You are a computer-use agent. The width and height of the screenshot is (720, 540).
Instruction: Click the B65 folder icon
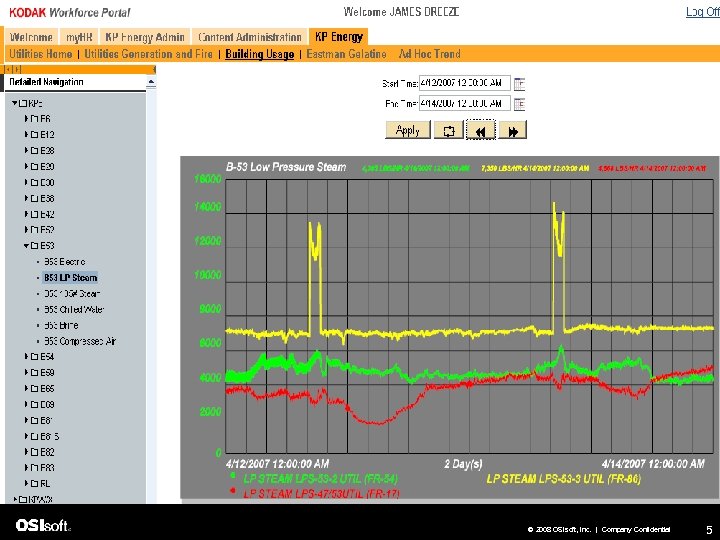click(x=34, y=388)
